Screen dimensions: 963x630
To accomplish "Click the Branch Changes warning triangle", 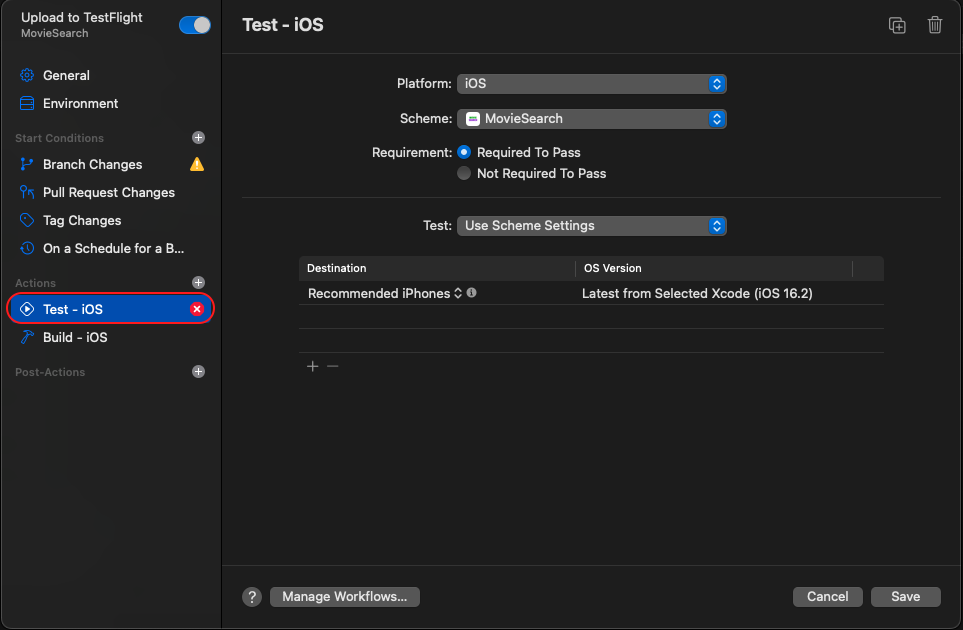I will pyautogui.click(x=197, y=164).
